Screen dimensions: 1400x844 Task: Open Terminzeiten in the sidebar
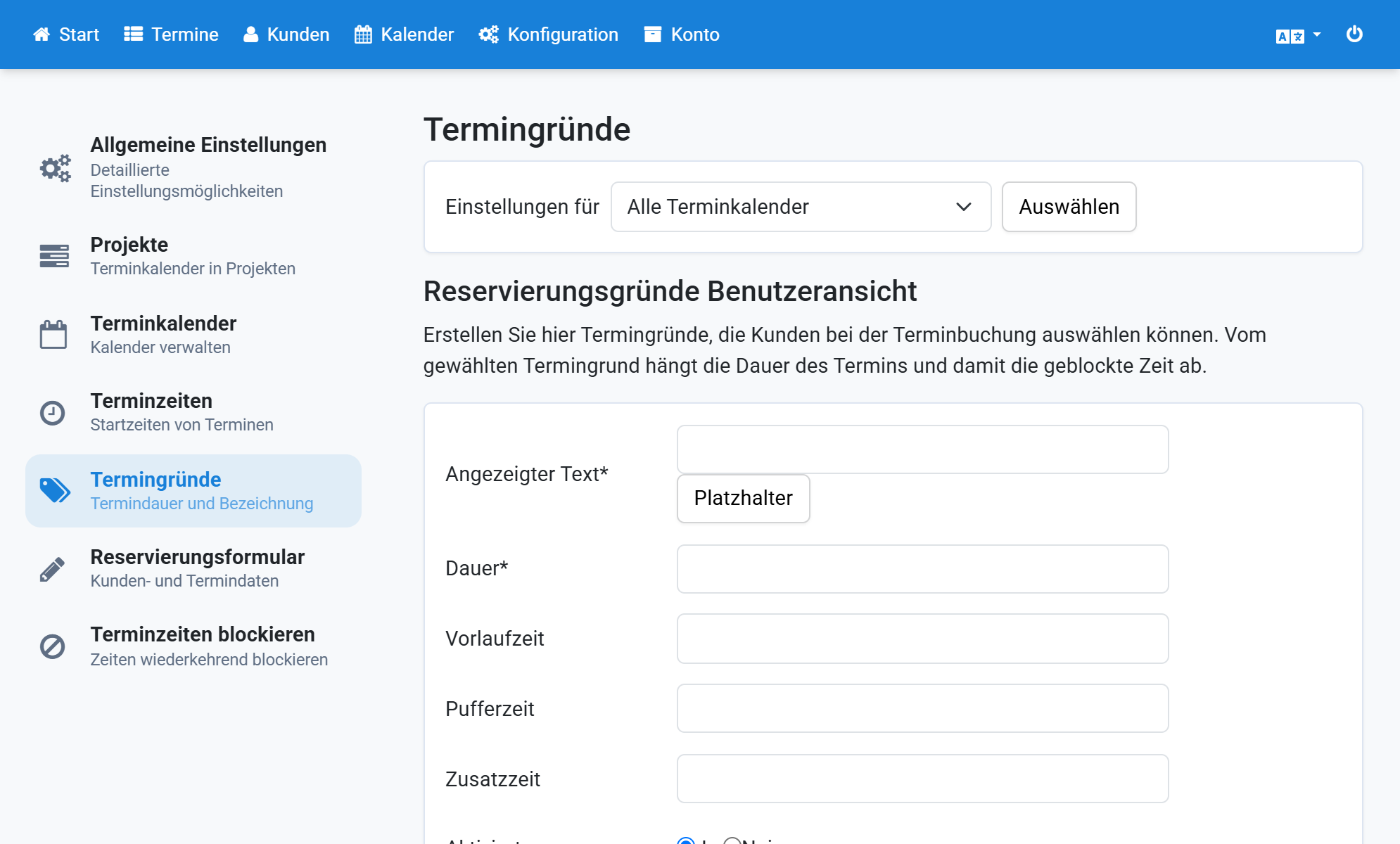pos(193,412)
